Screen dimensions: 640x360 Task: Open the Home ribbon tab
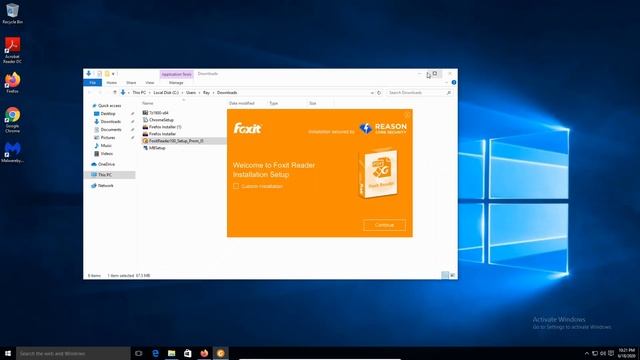111,83
